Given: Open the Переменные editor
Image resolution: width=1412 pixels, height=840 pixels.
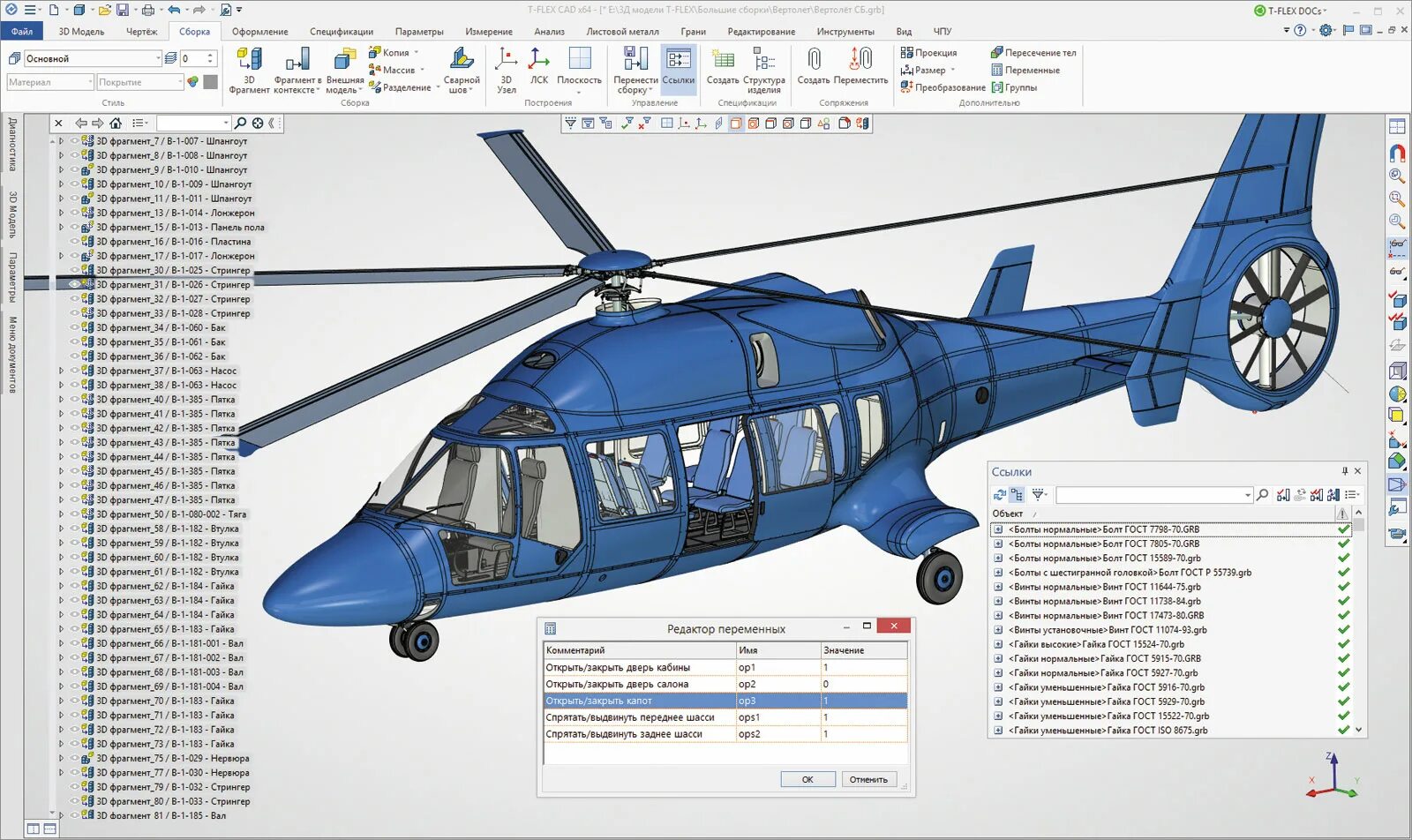Looking at the screenshot, I should [1025, 70].
